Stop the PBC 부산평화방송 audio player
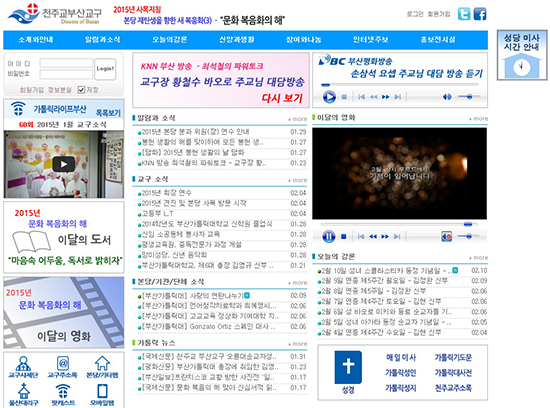The height and width of the screenshot is (408, 550). click(344, 97)
